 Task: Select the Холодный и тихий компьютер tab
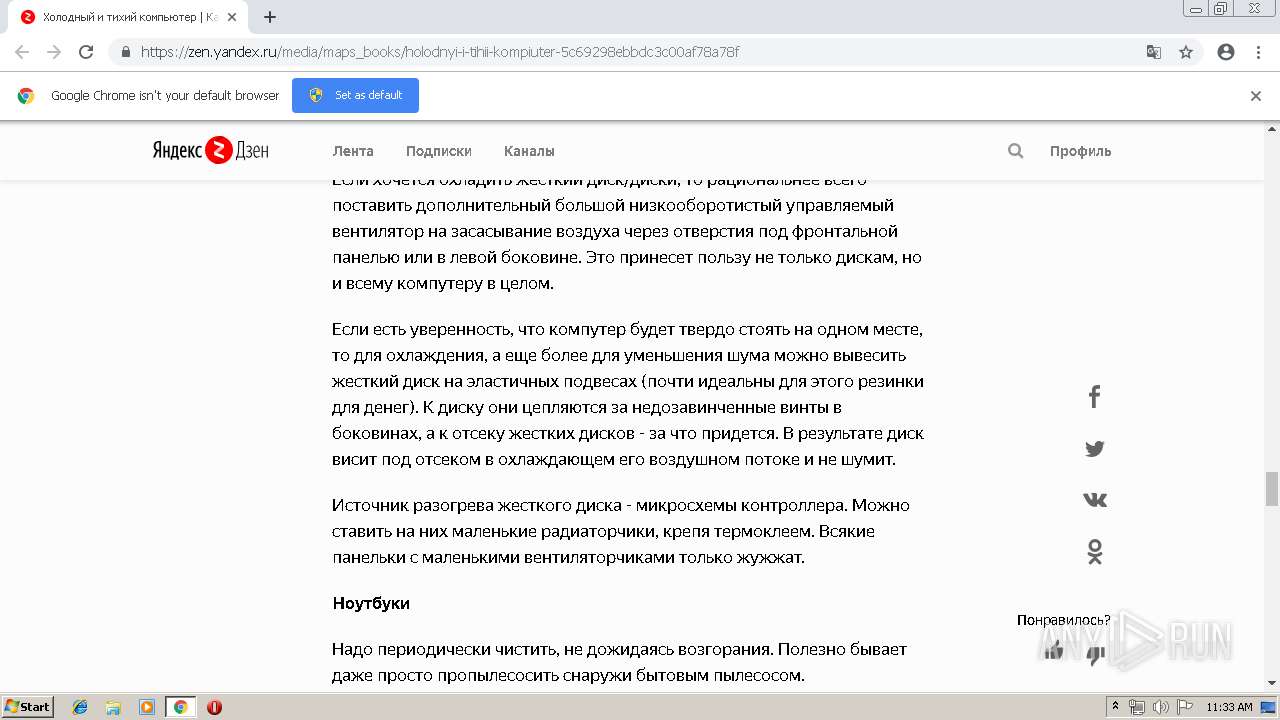point(128,17)
